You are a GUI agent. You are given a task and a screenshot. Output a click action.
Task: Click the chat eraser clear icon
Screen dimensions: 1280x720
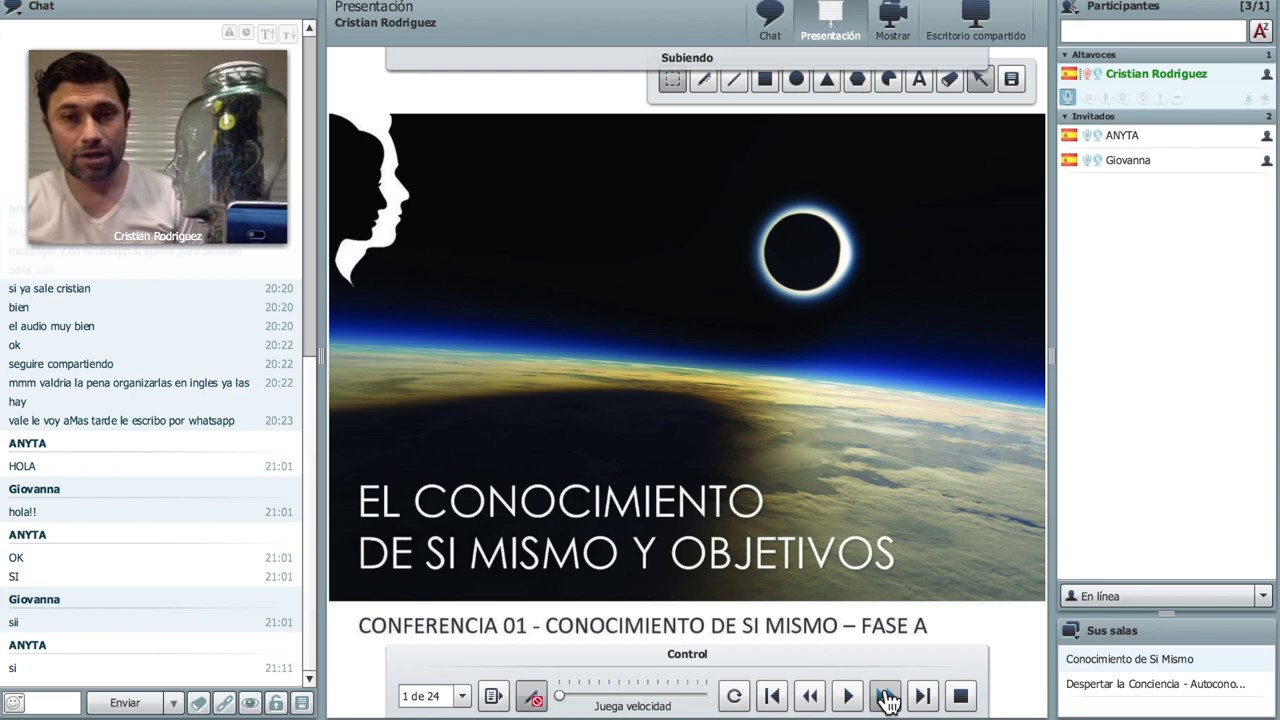click(x=198, y=703)
